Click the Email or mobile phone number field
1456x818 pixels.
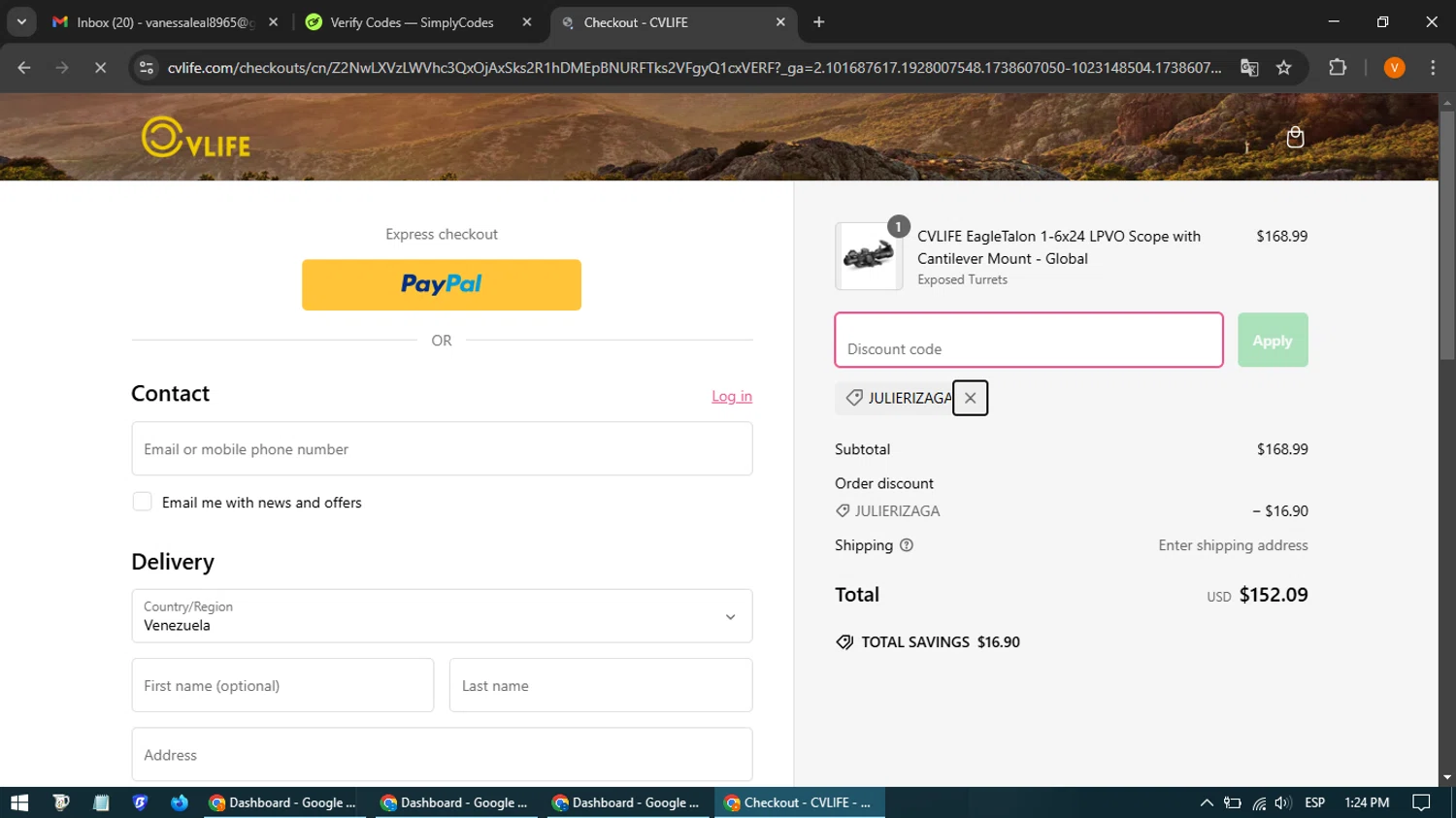[442, 448]
